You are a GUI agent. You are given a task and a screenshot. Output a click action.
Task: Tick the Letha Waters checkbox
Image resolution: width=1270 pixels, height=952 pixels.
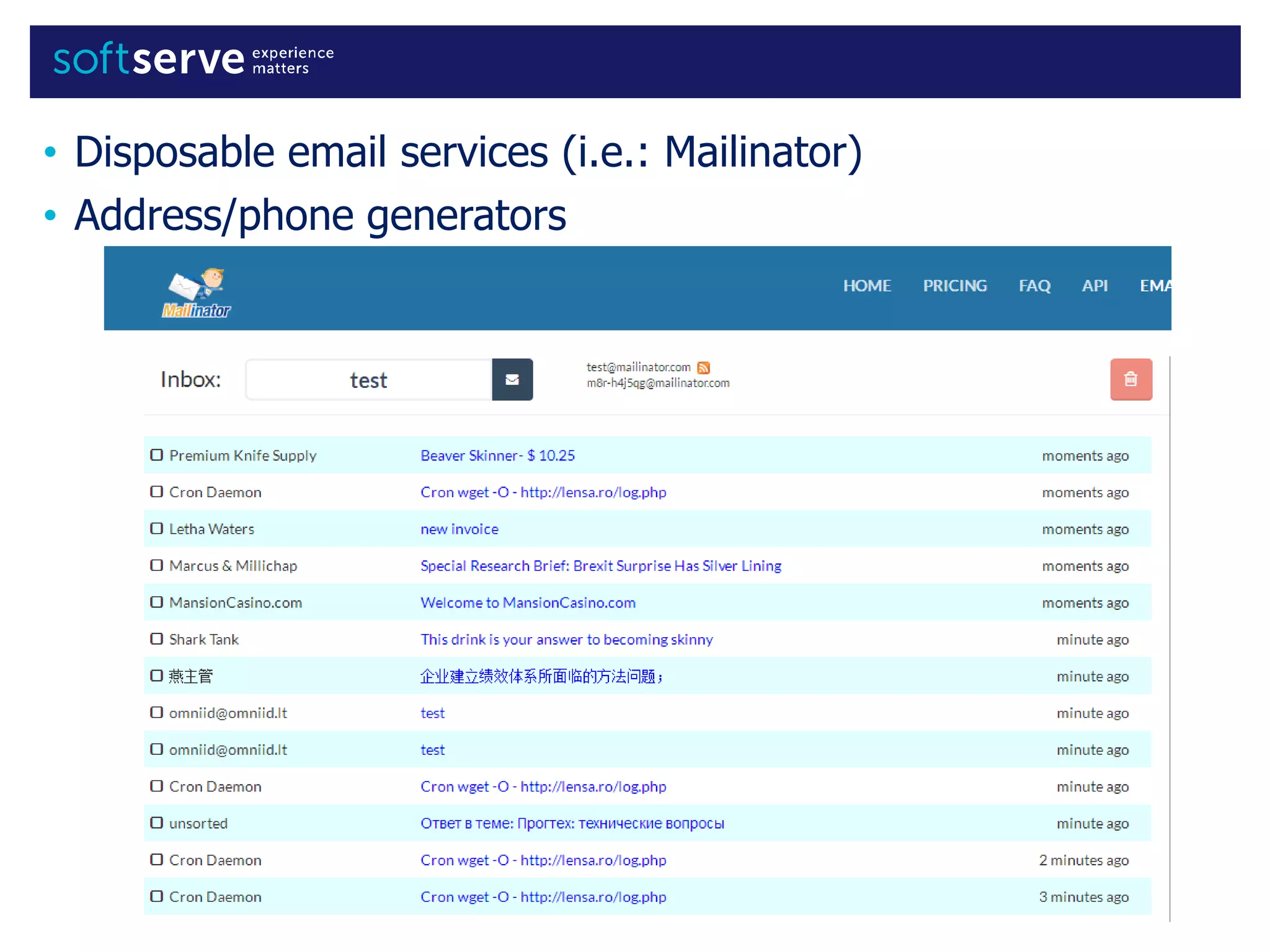[157, 529]
